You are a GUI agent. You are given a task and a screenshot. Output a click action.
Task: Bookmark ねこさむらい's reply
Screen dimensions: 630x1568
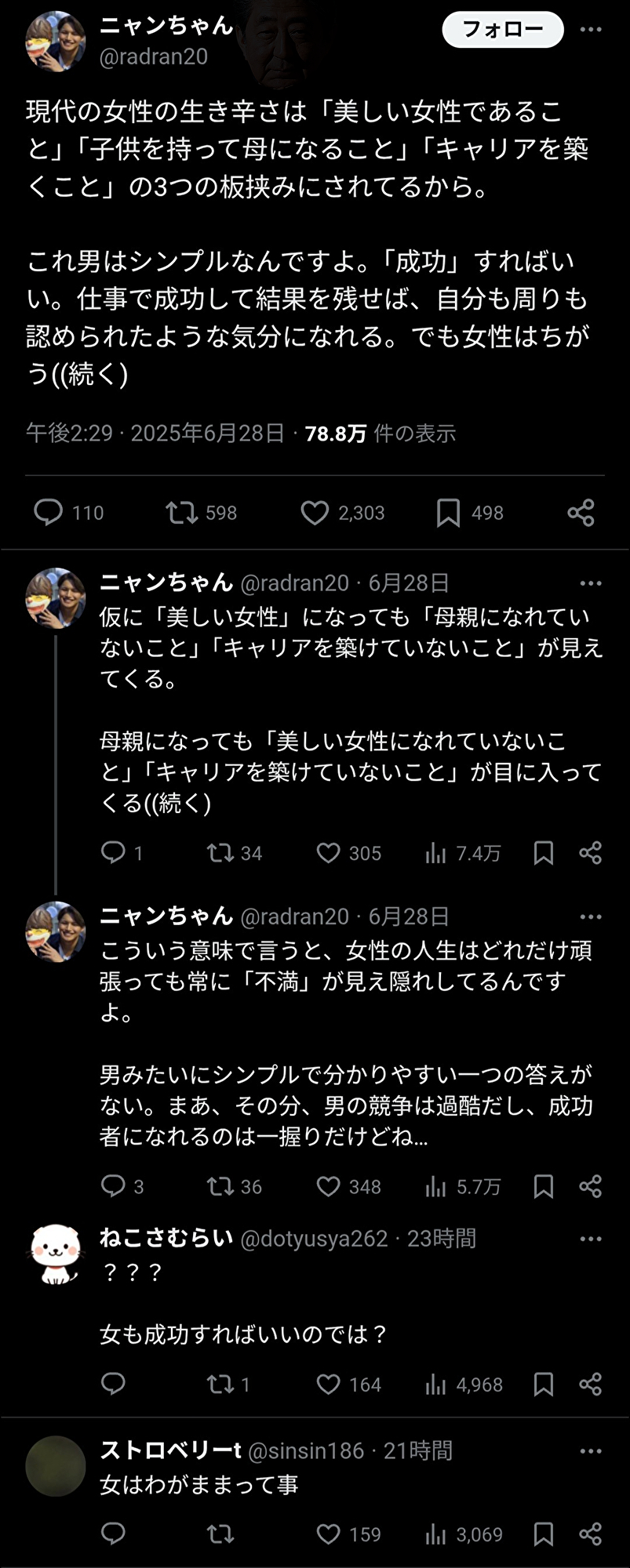(x=543, y=1385)
